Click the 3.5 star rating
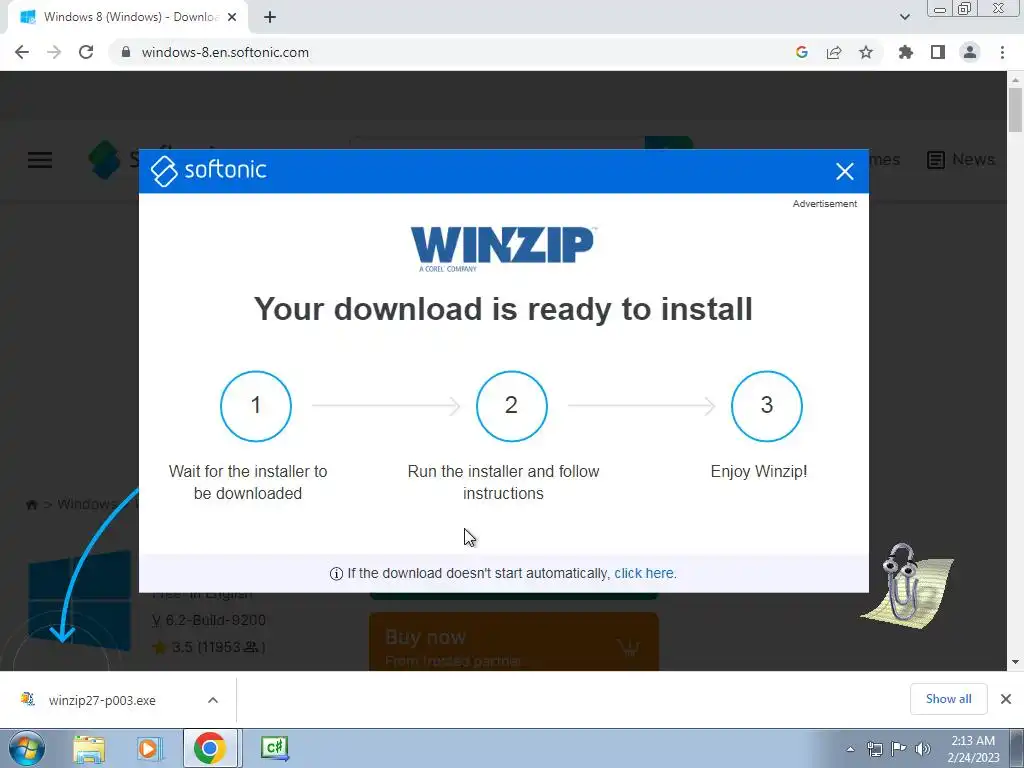Image resolution: width=1024 pixels, height=768 pixels. [208, 647]
